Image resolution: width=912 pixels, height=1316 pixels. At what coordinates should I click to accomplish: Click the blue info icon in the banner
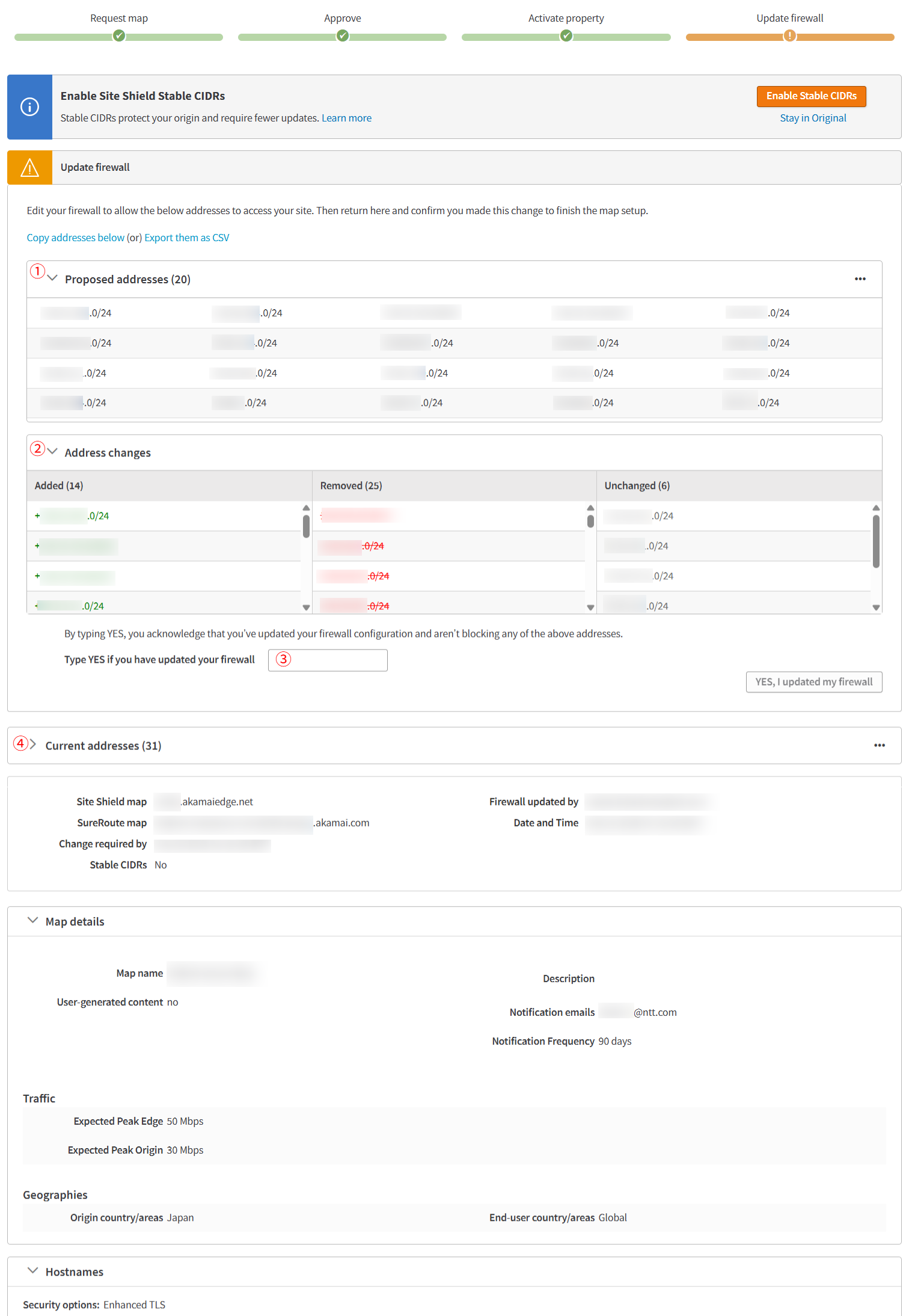click(x=29, y=107)
